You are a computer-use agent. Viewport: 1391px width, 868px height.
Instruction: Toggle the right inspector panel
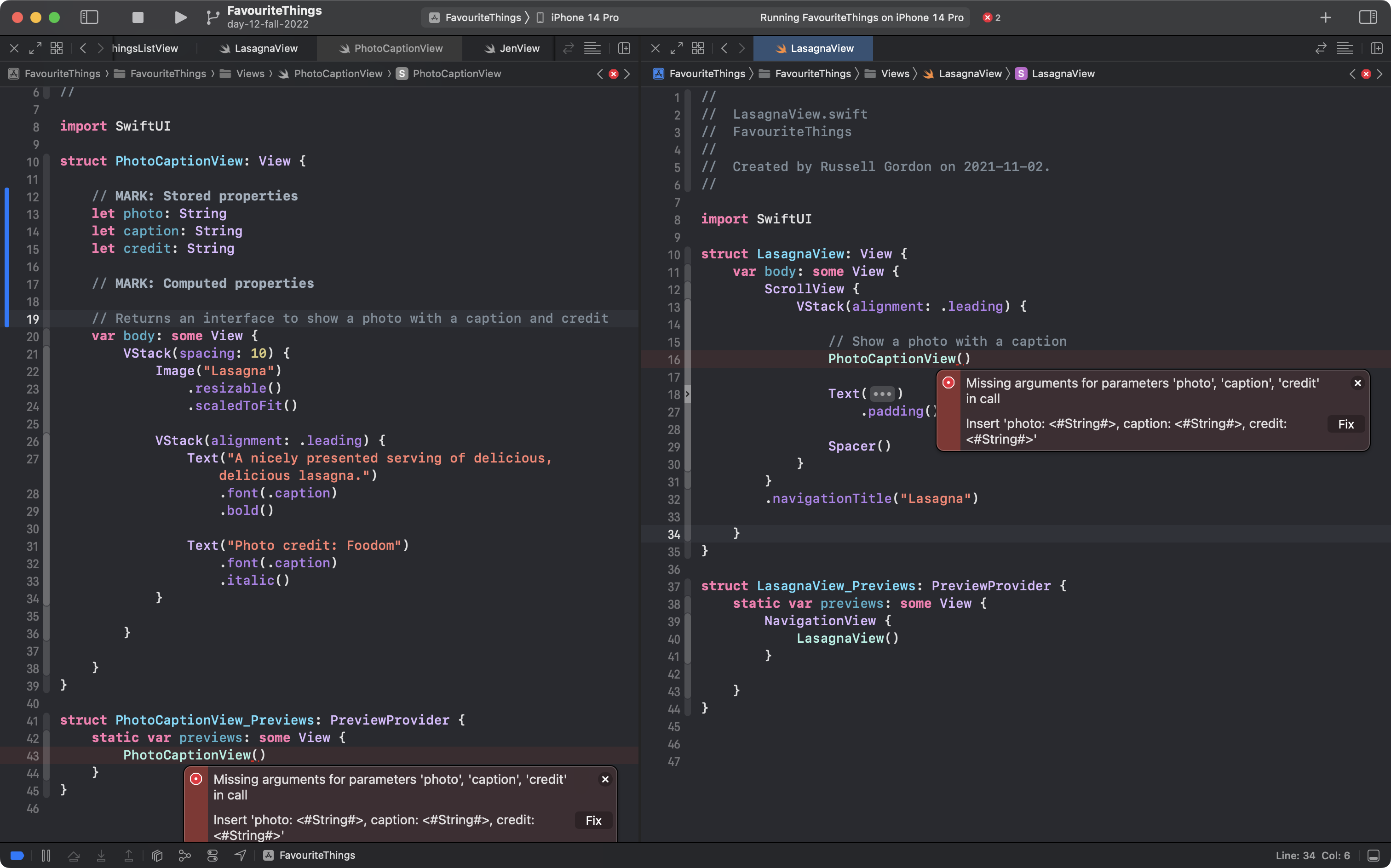1368,17
